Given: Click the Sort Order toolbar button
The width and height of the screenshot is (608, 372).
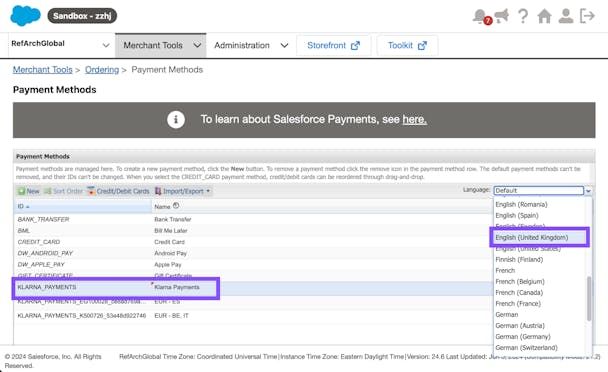Looking at the screenshot, I should pos(63,191).
